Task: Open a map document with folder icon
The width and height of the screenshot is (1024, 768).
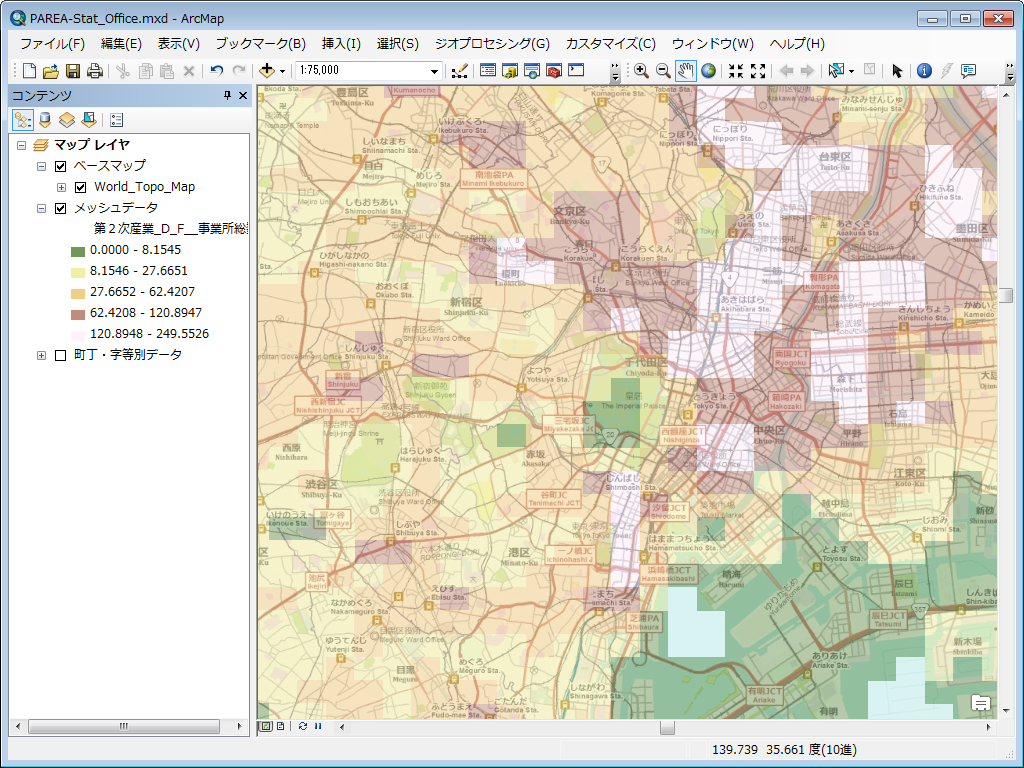Action: [51, 71]
